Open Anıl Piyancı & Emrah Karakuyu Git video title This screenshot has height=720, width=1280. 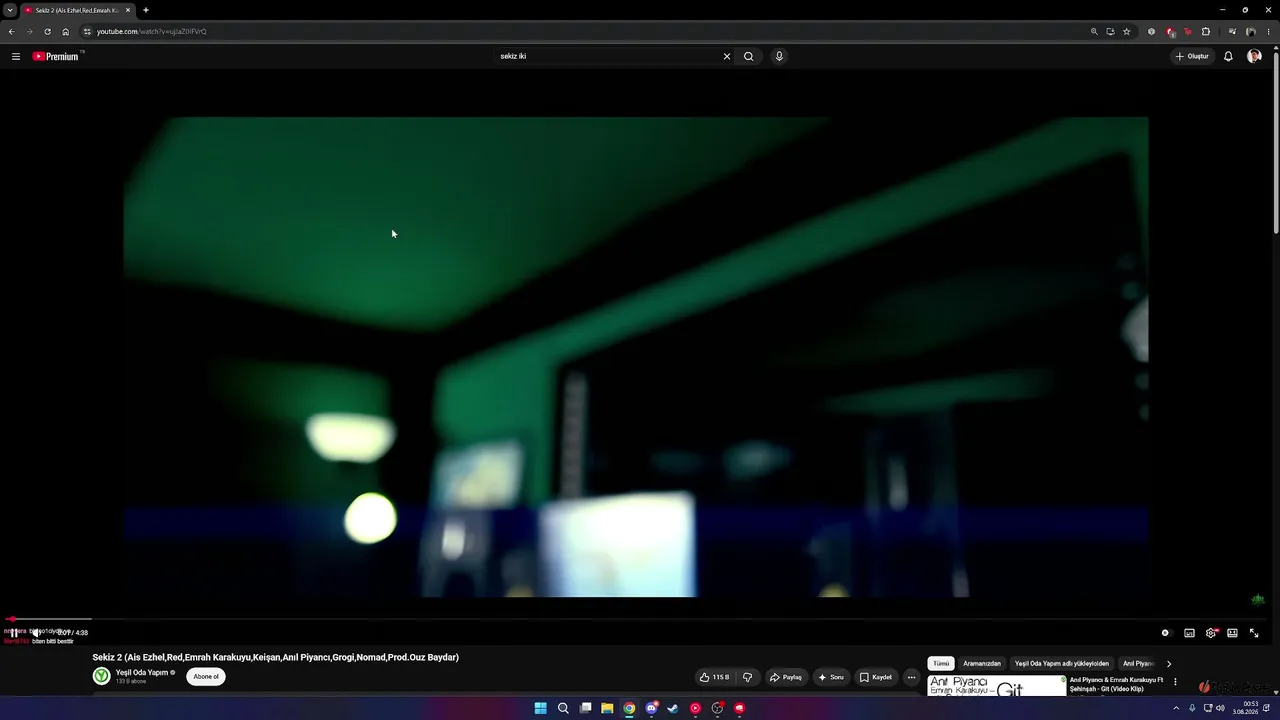[1116, 684]
